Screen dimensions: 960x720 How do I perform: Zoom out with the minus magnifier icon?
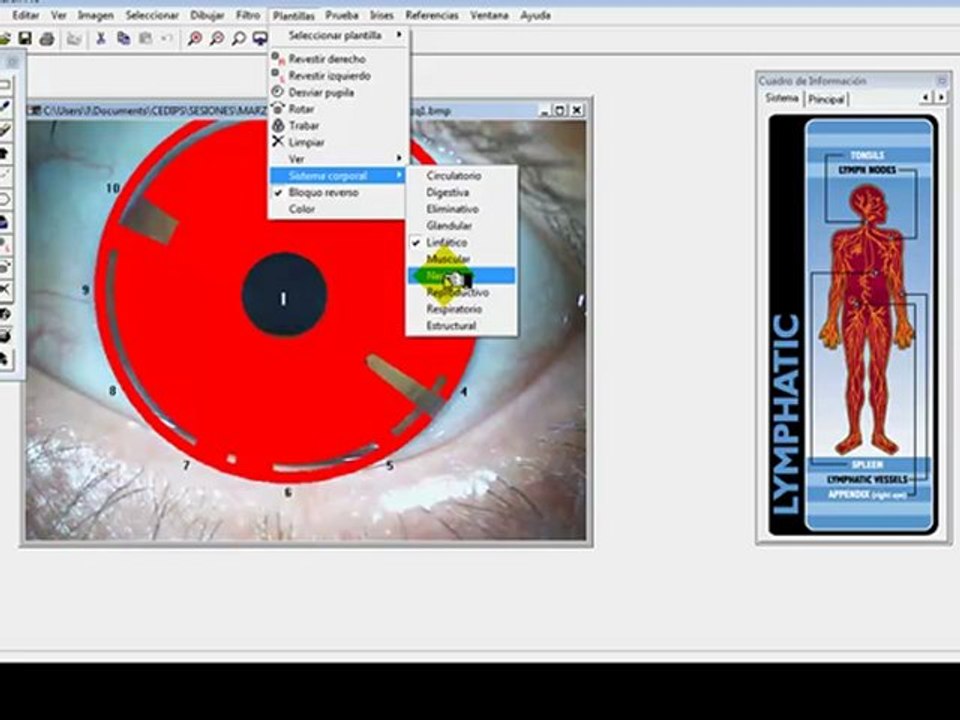pos(217,39)
